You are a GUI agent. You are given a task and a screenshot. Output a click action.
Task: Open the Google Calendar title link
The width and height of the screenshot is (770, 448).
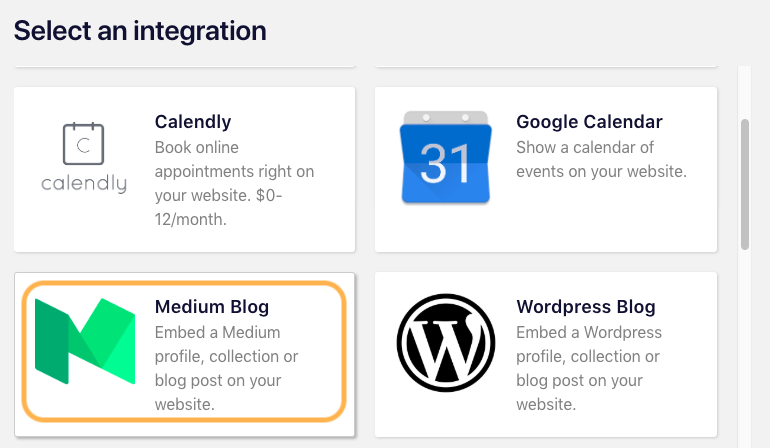click(x=589, y=122)
